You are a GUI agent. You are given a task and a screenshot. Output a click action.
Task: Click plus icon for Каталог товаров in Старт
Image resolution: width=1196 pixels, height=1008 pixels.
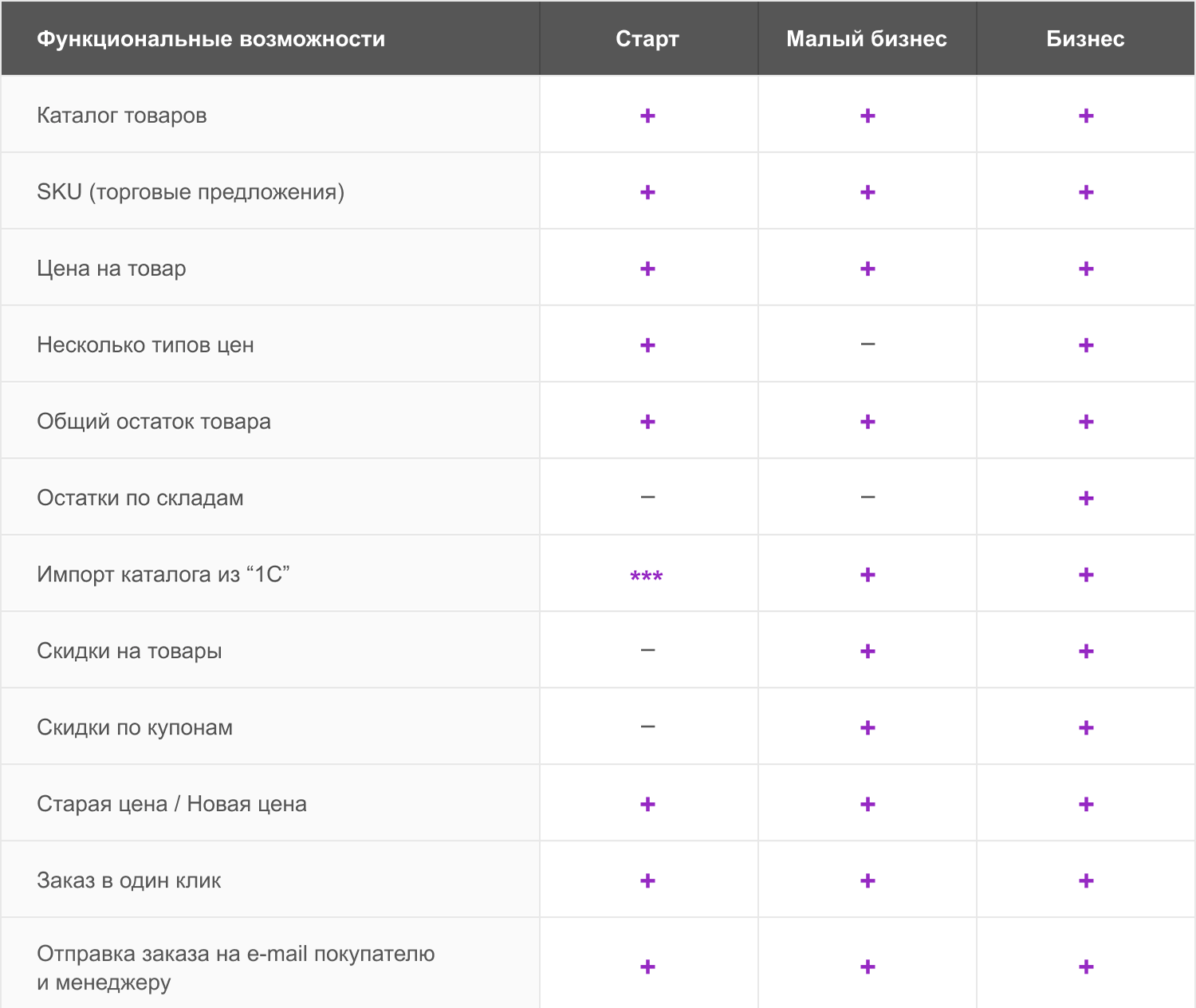pos(647,116)
